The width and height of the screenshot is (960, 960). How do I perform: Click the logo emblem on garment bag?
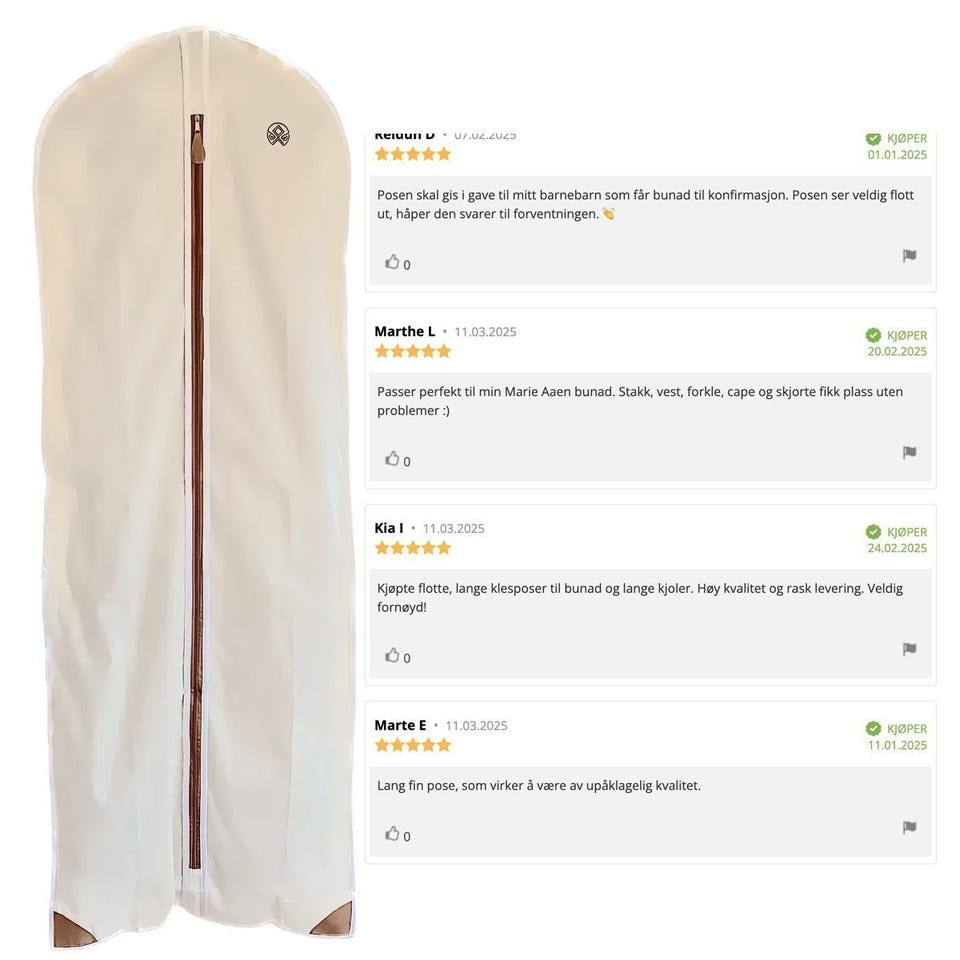coord(279,135)
